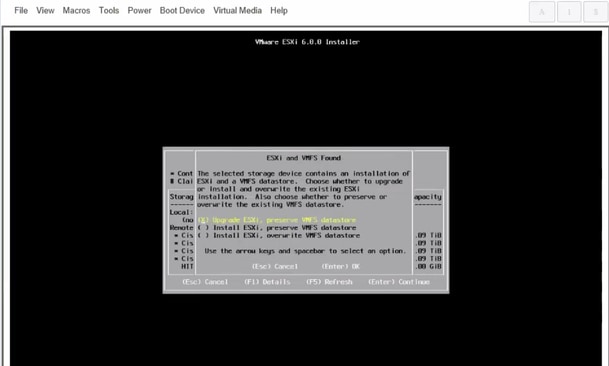Click the Num Lock '1' indicator button
609x366 pixels.
tap(569, 12)
